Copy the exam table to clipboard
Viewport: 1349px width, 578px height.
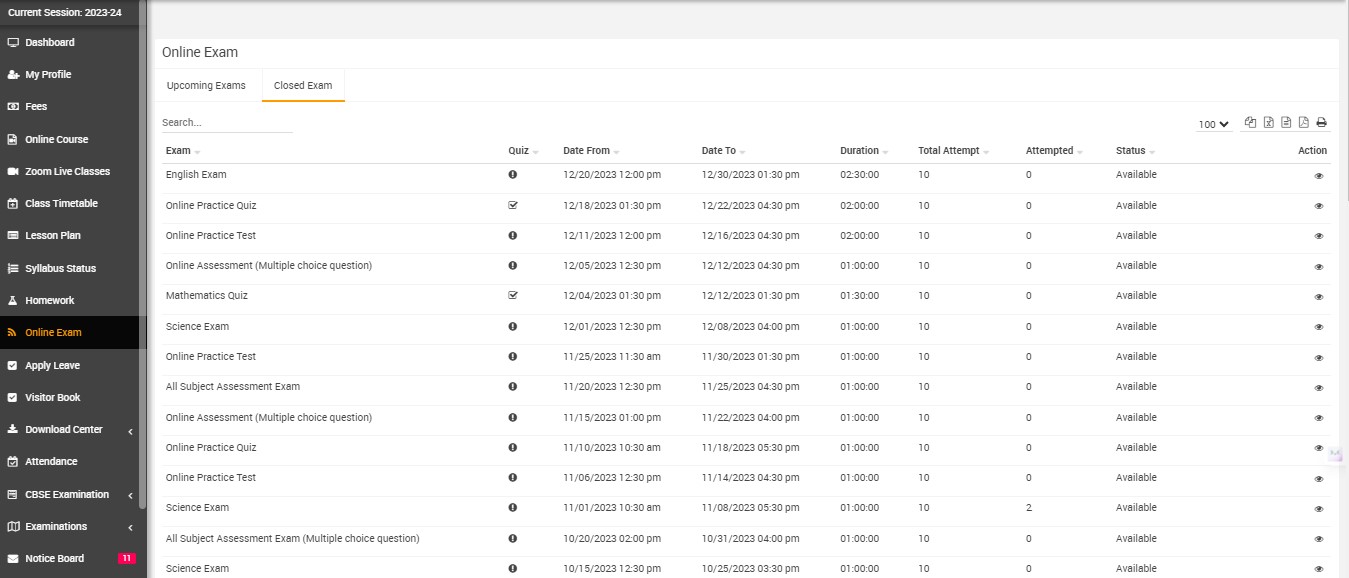tap(1250, 123)
